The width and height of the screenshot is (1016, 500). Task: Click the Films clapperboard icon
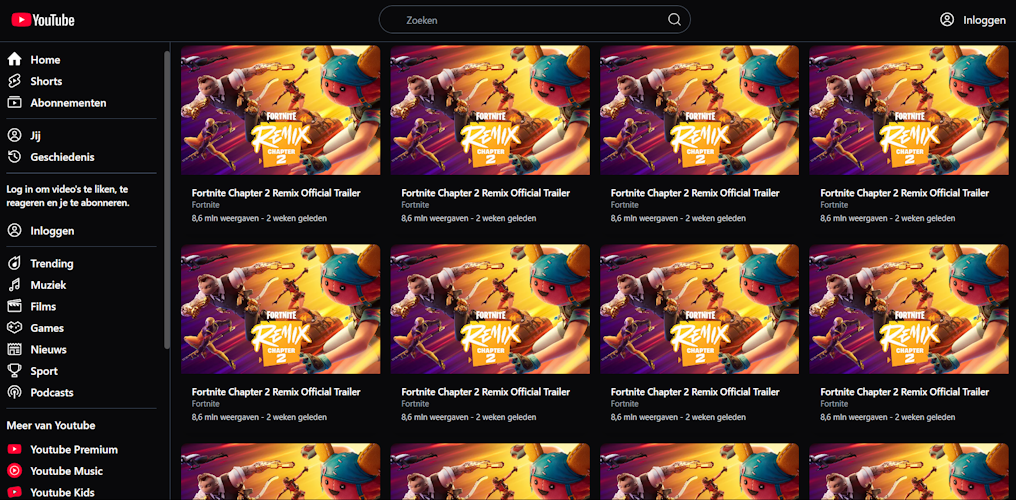14,307
